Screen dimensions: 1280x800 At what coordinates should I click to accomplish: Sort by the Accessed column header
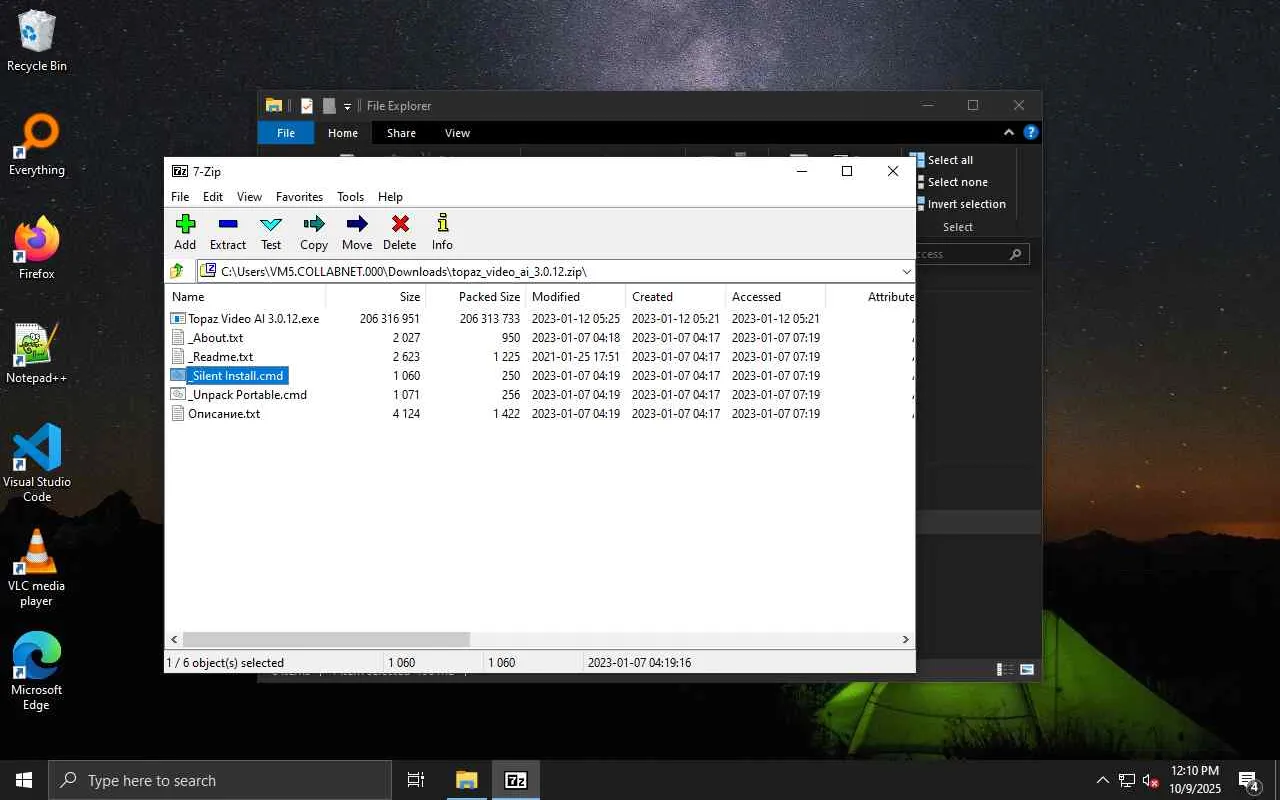776,297
